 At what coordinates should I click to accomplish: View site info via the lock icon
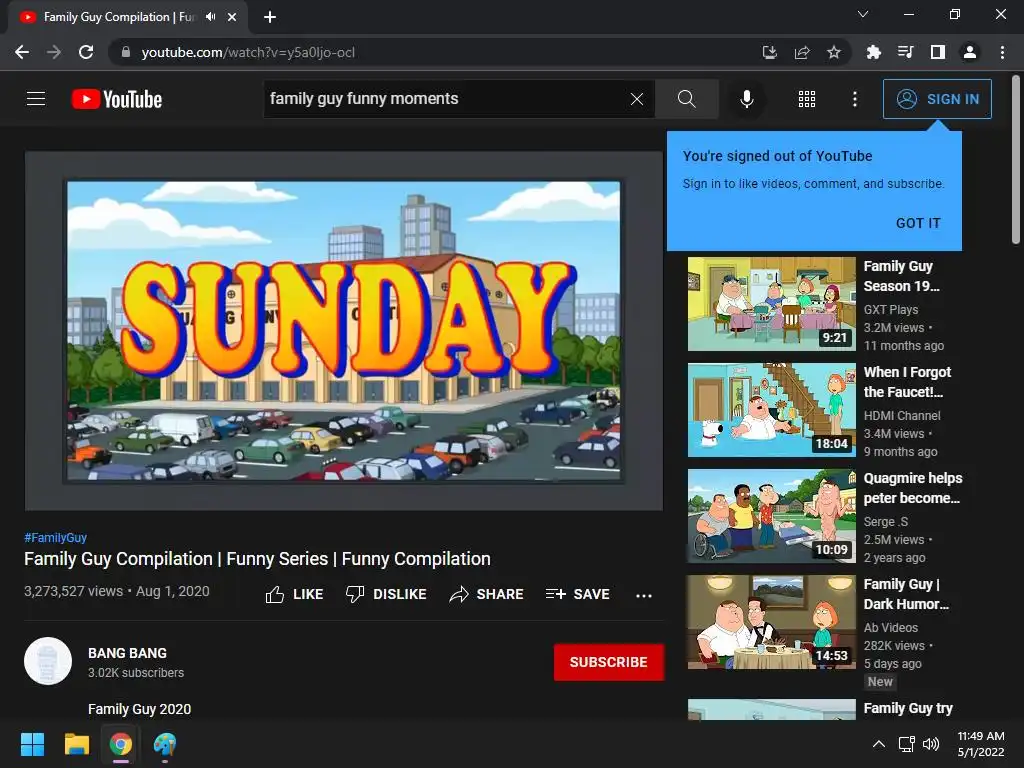click(x=126, y=52)
